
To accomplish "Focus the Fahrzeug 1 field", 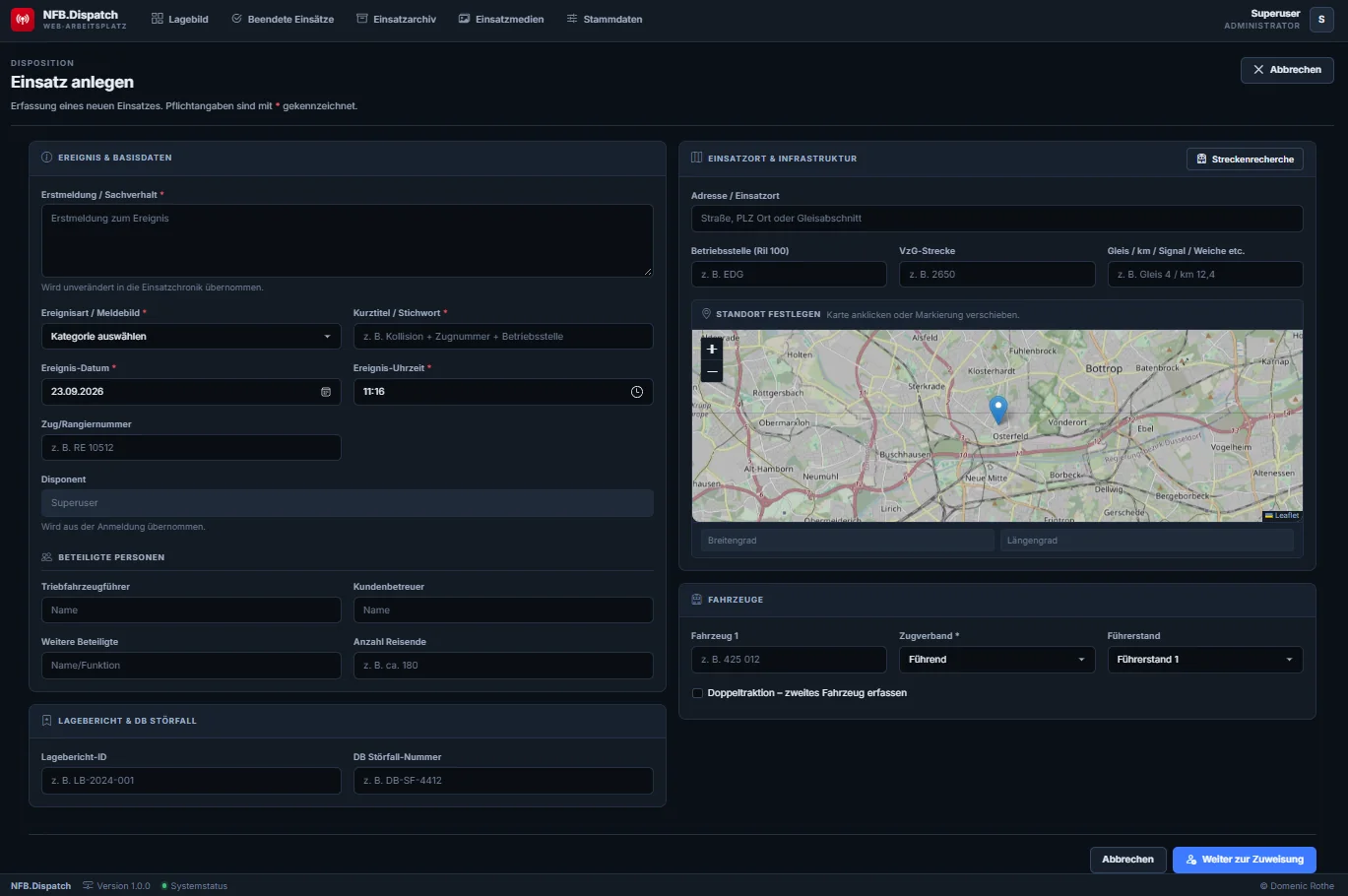I will point(789,660).
